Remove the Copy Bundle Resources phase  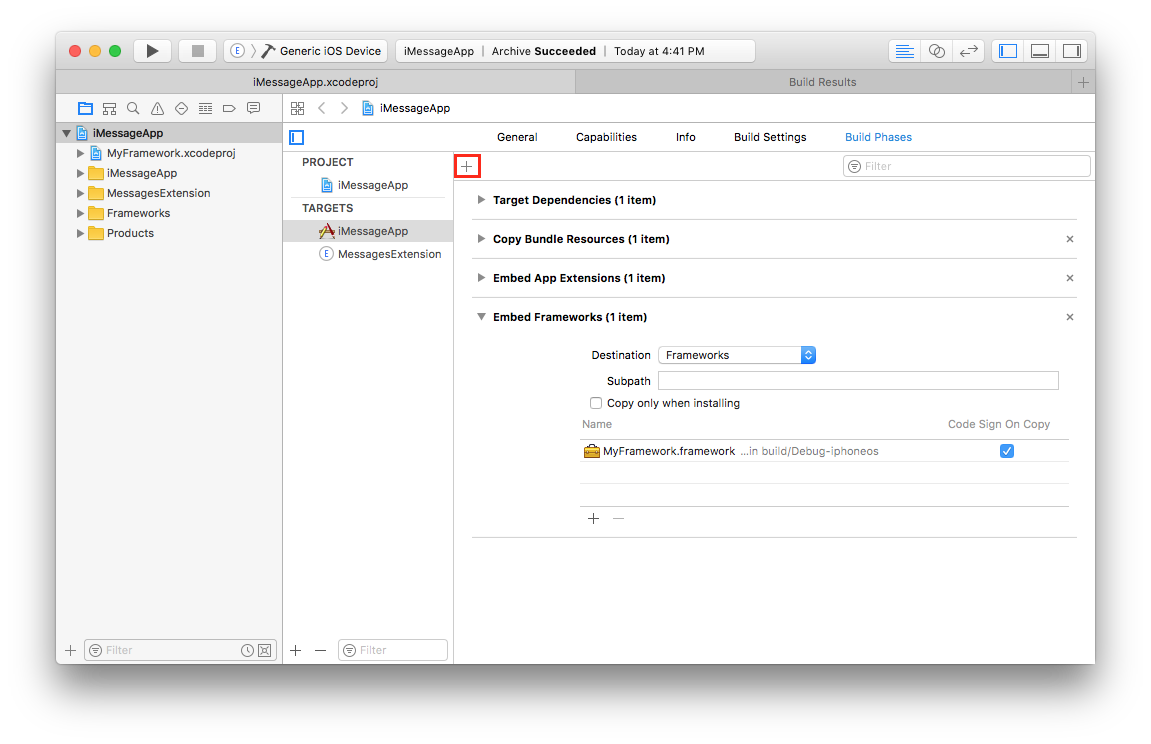pyautogui.click(x=1069, y=239)
